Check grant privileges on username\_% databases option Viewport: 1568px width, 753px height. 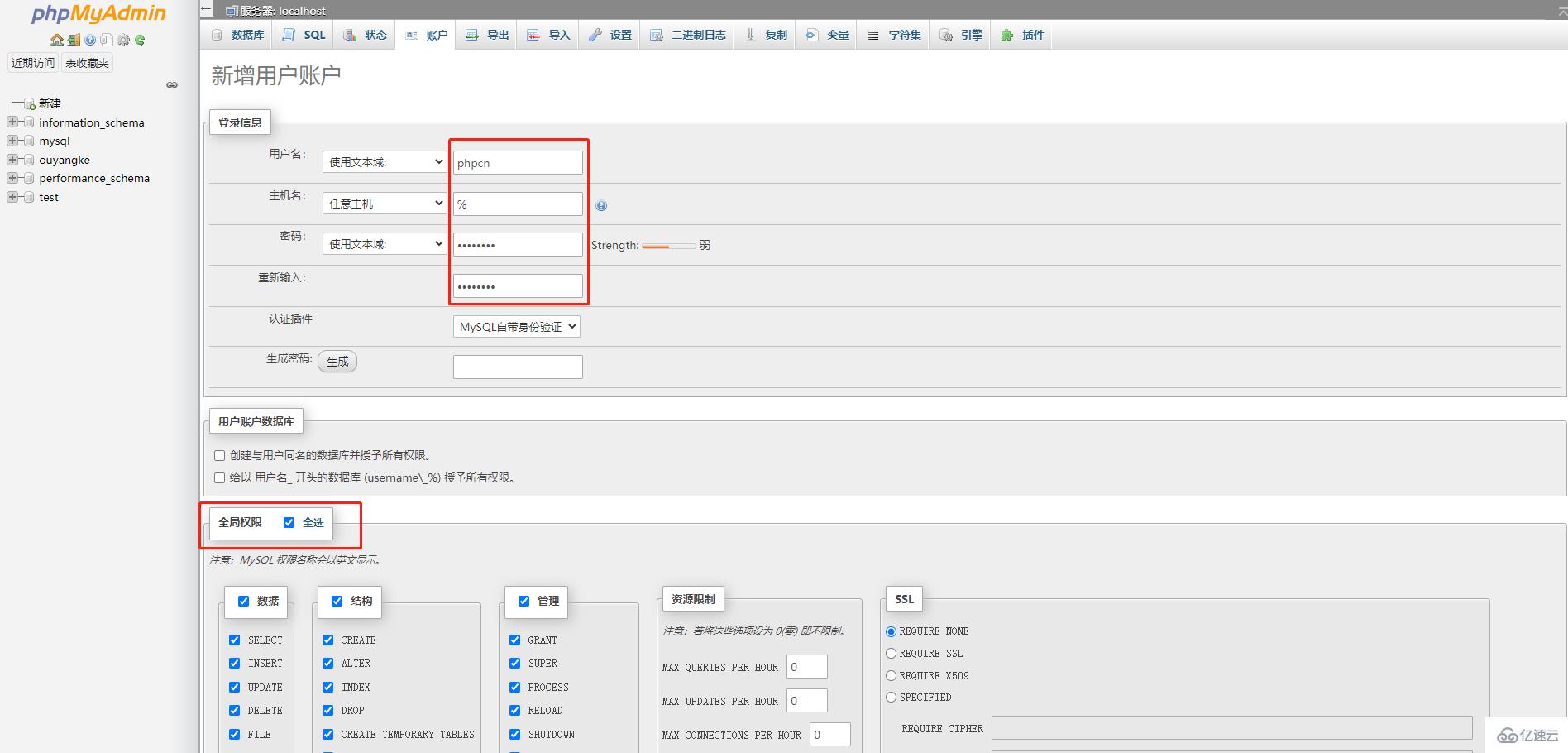click(219, 477)
